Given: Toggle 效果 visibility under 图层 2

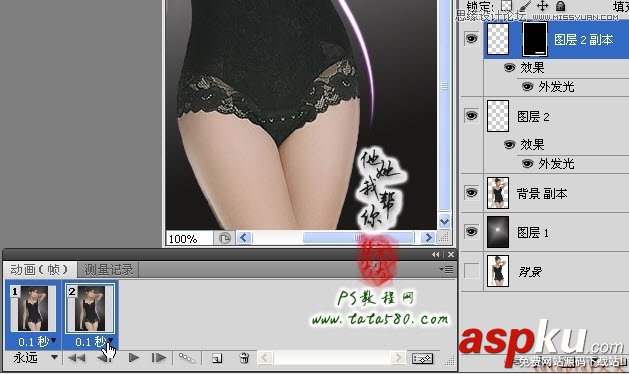Looking at the screenshot, I should 509,144.
